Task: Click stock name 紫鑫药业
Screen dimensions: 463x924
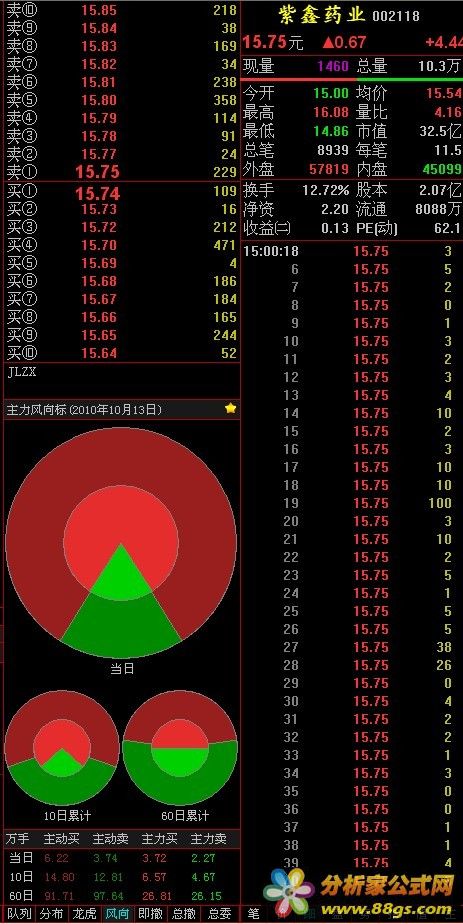Action: [322, 14]
